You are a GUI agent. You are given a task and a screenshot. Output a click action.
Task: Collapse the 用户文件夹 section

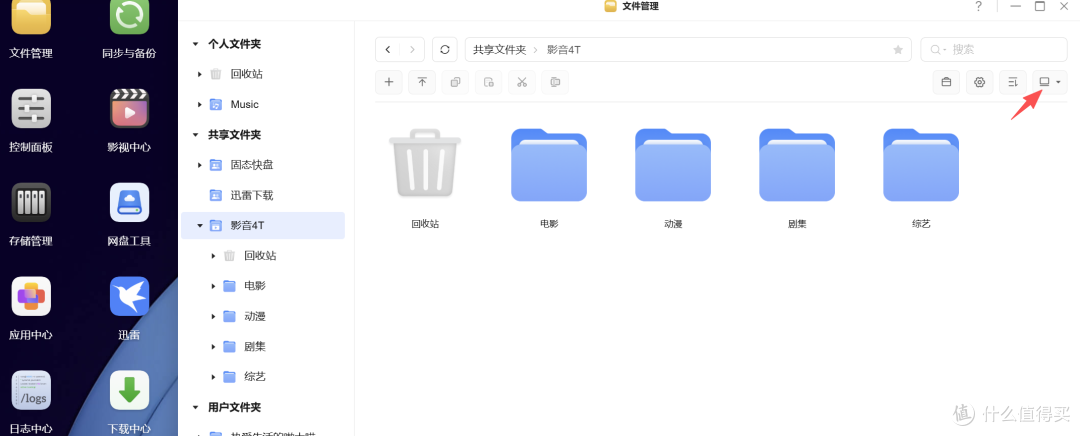click(x=196, y=408)
